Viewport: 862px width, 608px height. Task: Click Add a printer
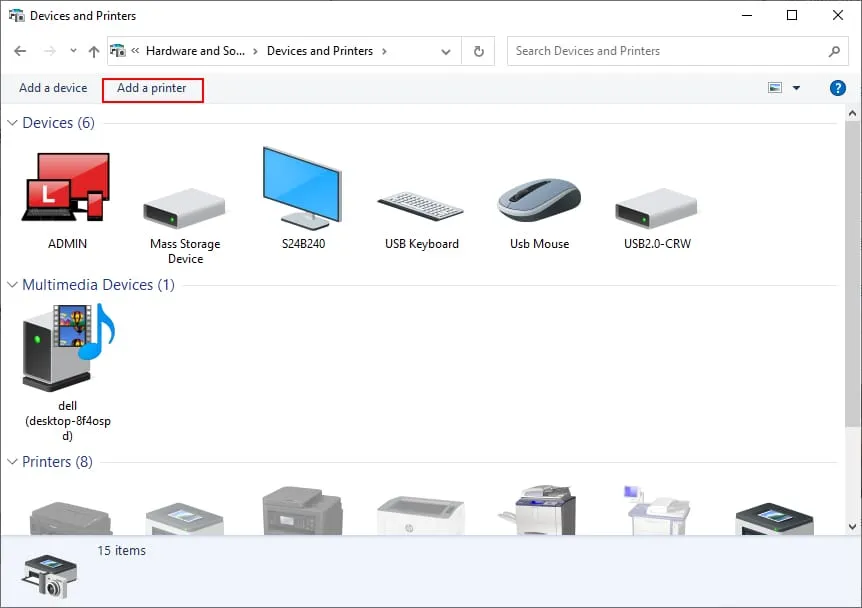point(152,88)
